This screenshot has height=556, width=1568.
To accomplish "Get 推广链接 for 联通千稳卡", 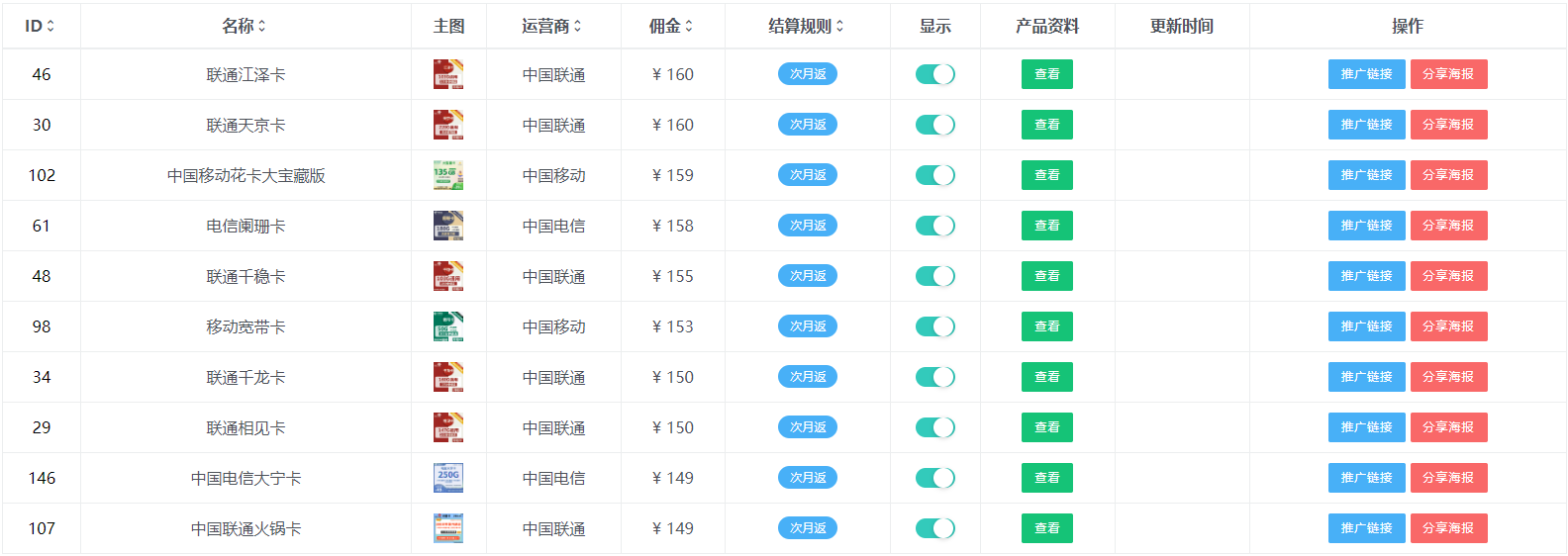I will [x=1366, y=276].
